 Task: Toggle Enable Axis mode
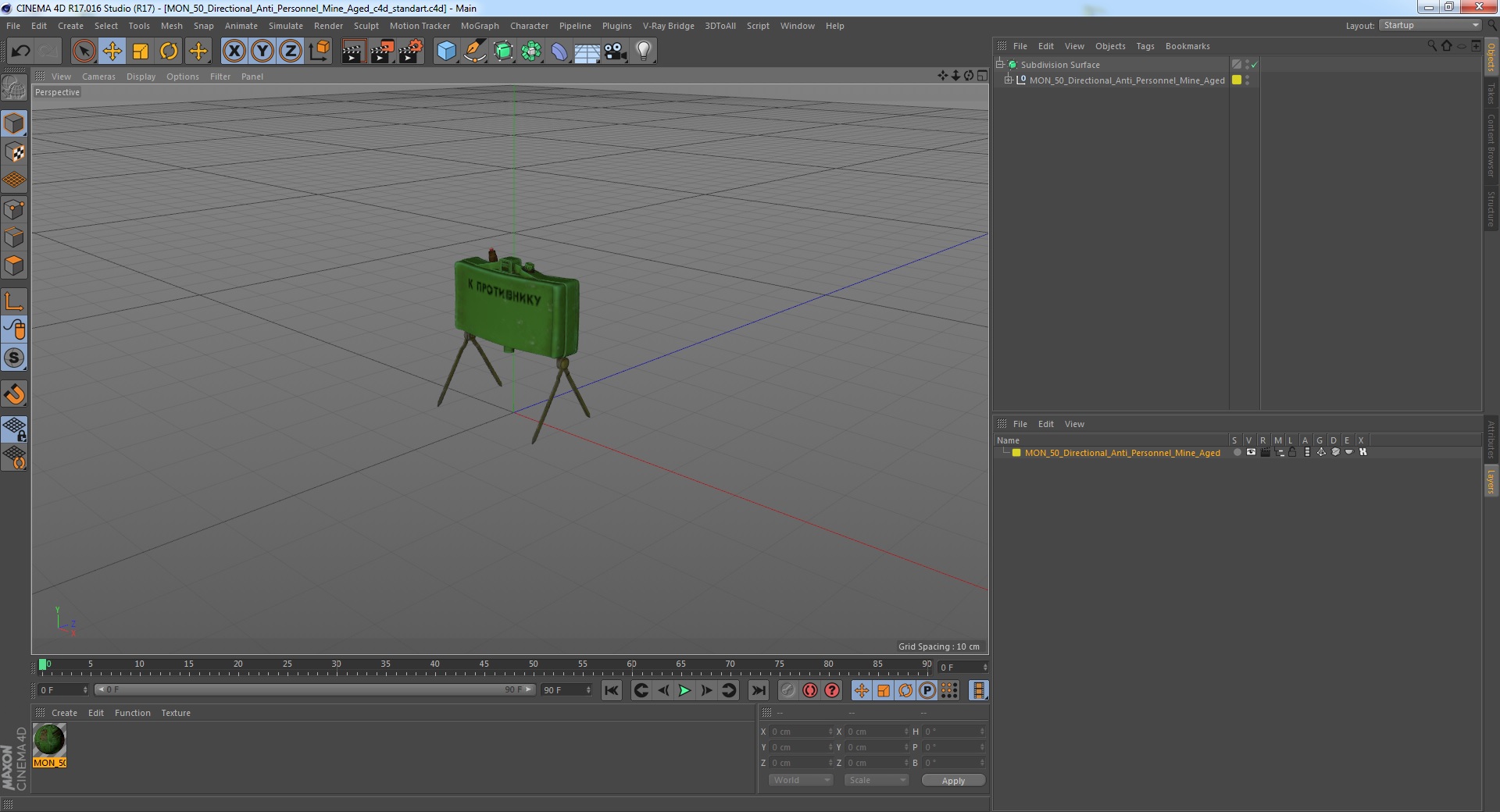tap(14, 301)
